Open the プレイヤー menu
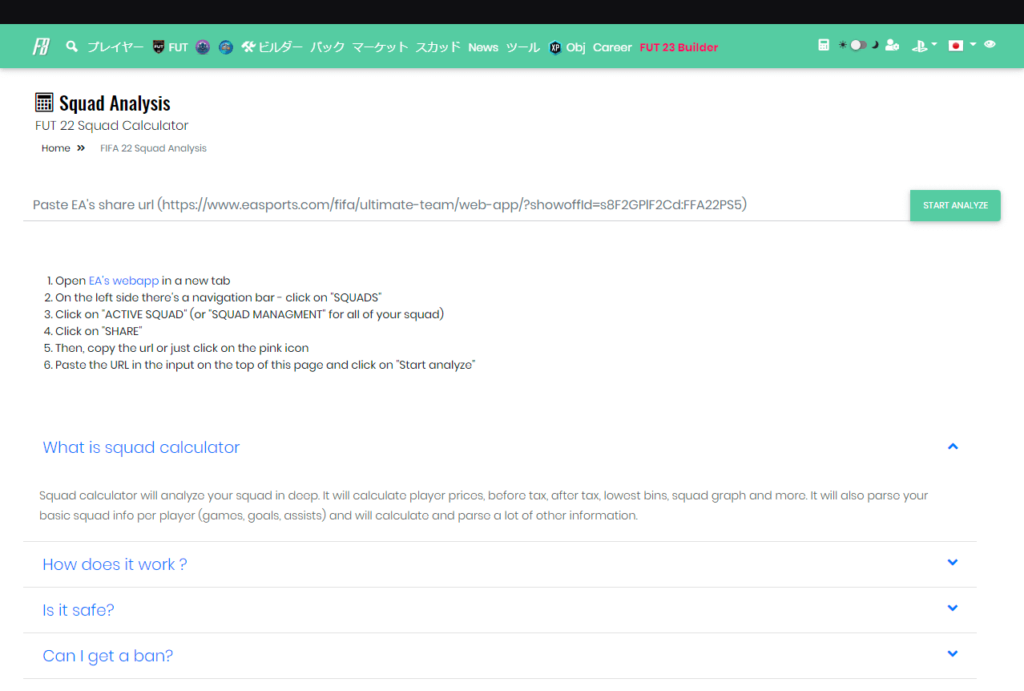This screenshot has width=1024, height=691. [115, 47]
